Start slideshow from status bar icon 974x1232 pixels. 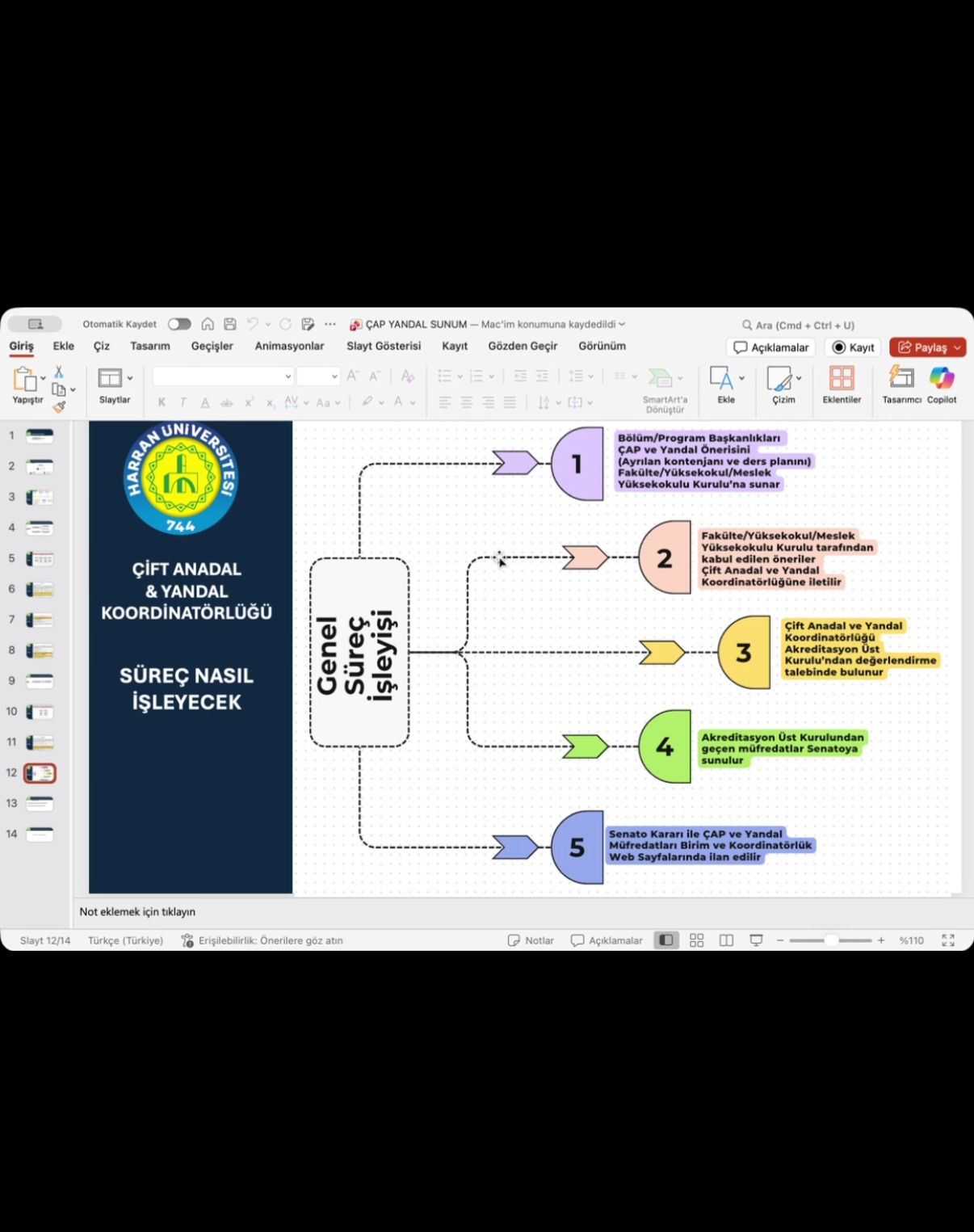click(756, 940)
